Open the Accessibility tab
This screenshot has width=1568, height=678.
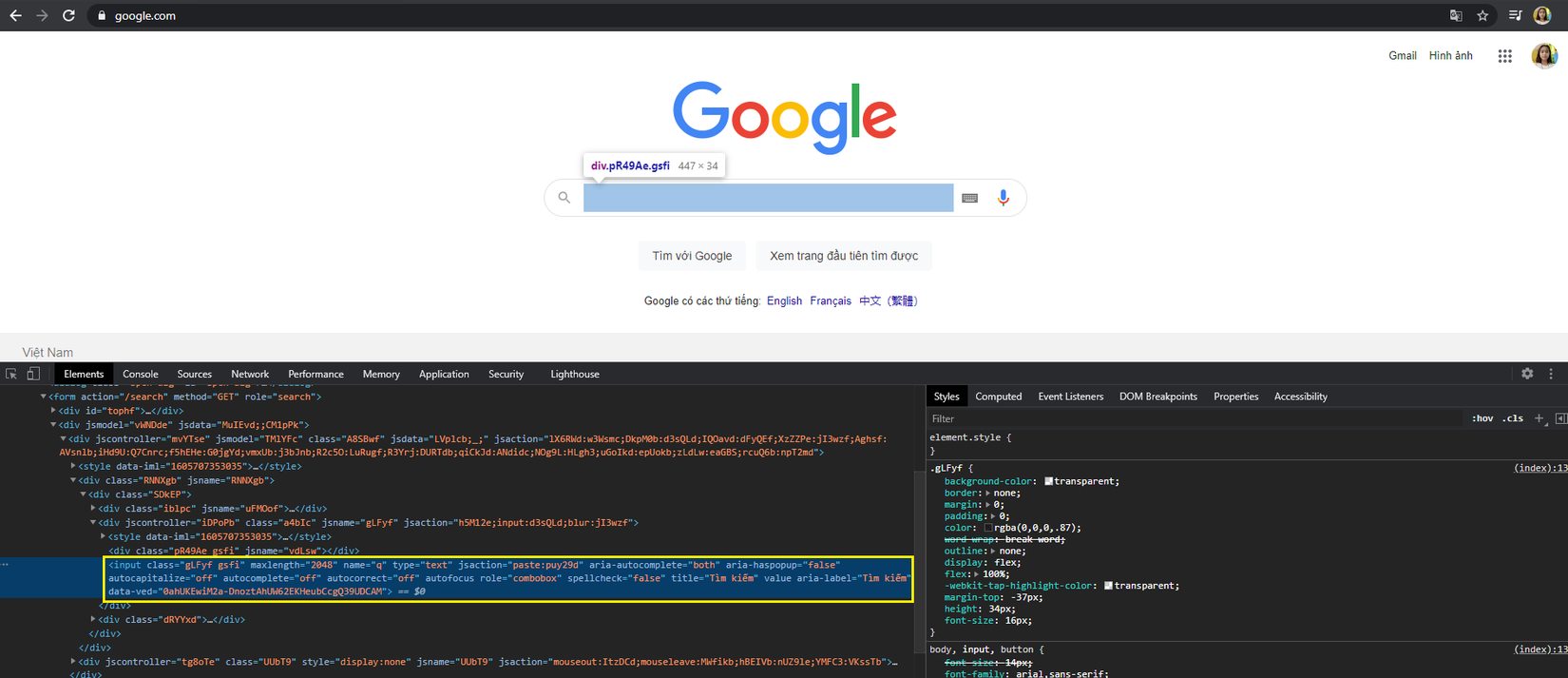point(1301,397)
